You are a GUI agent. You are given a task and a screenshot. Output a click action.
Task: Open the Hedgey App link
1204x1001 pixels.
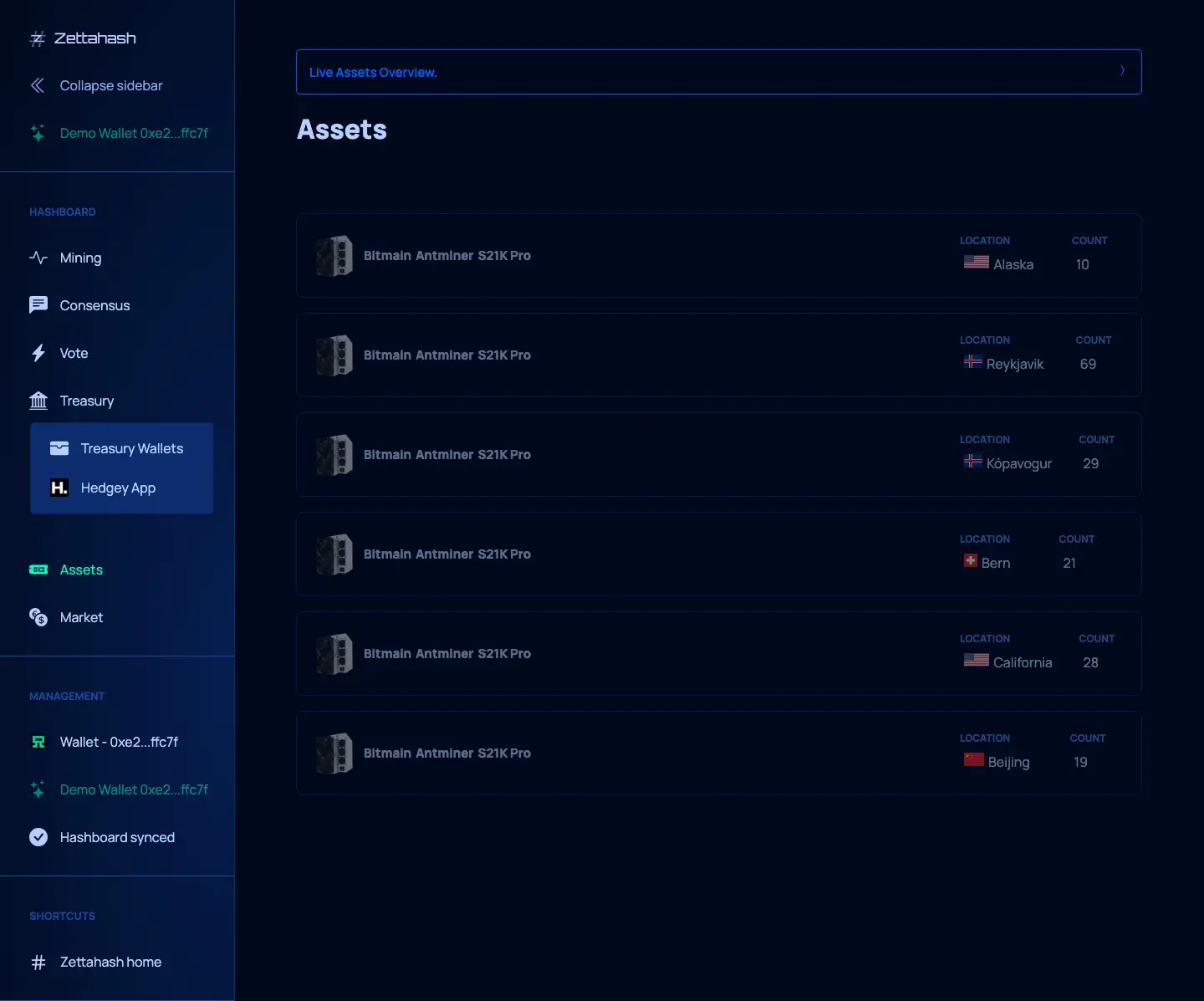coord(118,488)
